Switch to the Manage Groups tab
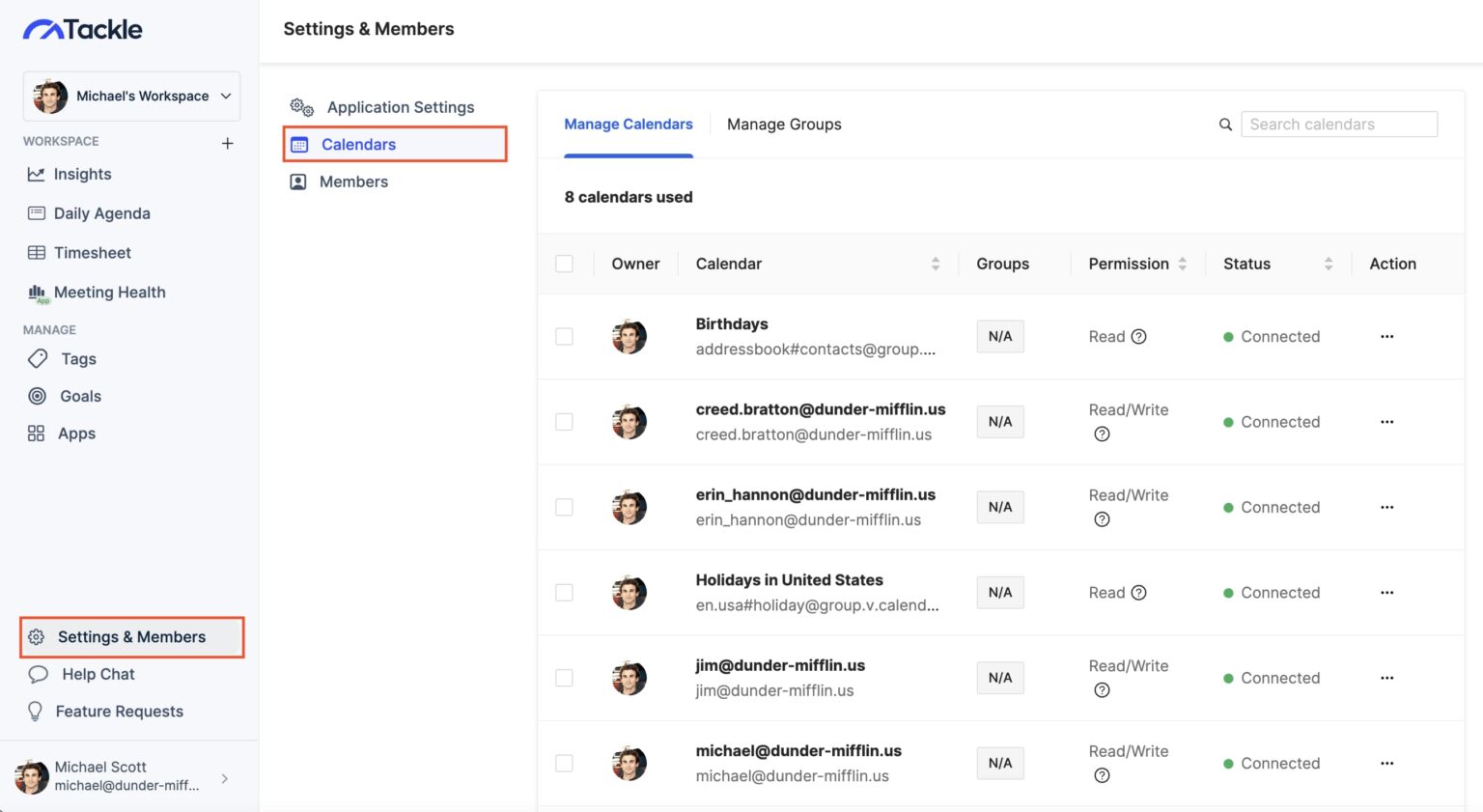1483x812 pixels. (x=784, y=125)
